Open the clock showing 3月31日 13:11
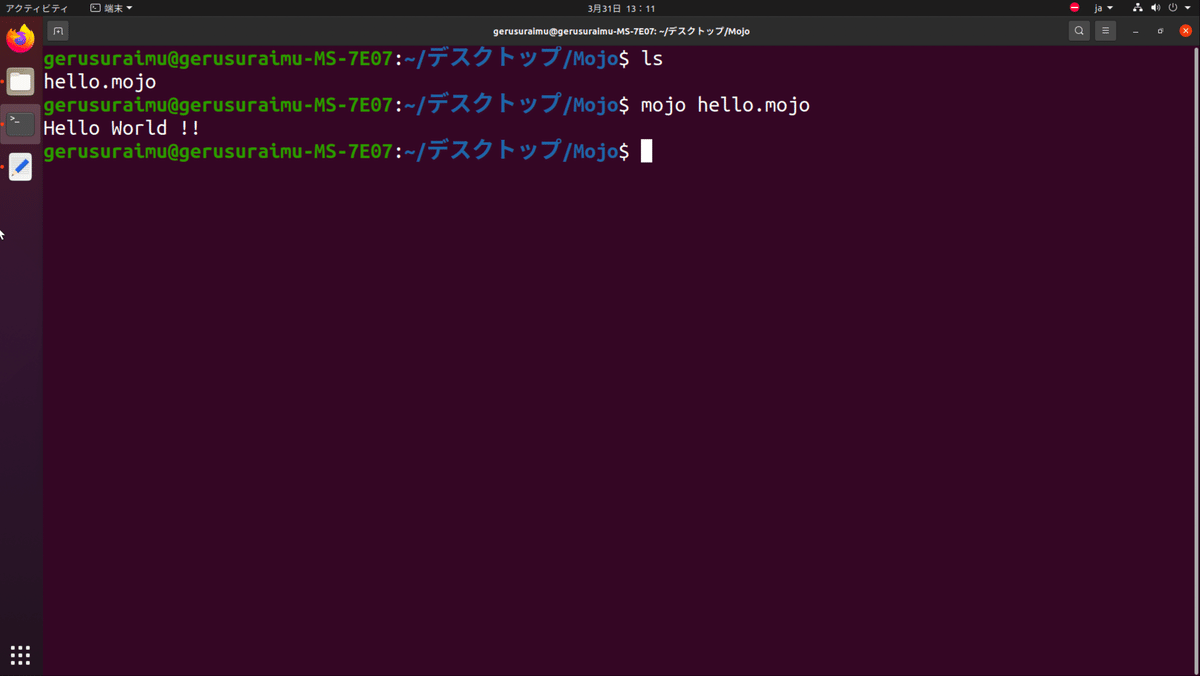 point(621,8)
